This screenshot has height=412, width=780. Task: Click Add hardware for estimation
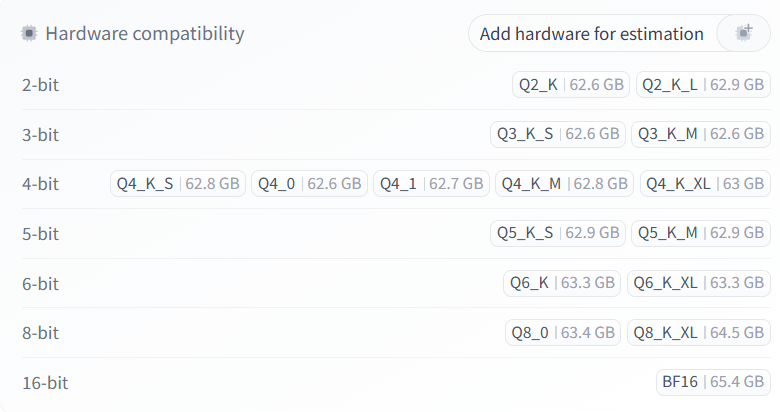coord(591,34)
